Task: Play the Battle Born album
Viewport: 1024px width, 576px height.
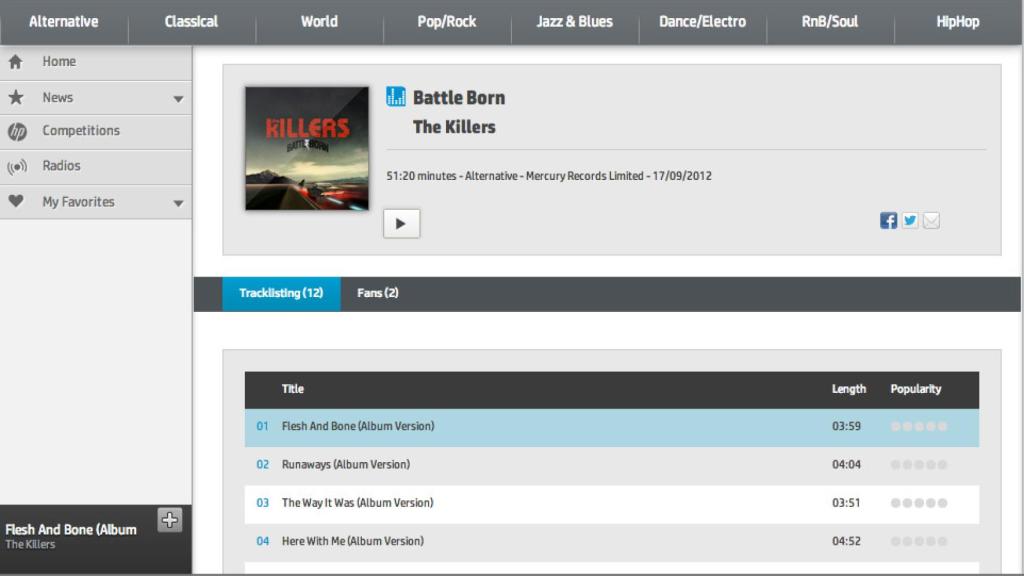Action: 401,222
